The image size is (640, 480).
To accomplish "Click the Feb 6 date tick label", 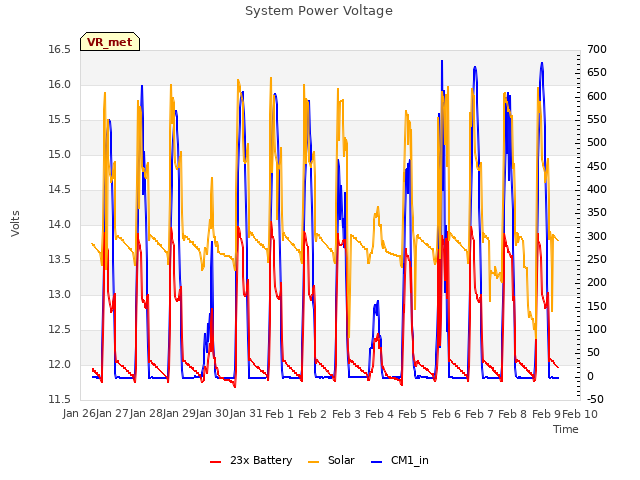I will pyautogui.click(x=446, y=414).
